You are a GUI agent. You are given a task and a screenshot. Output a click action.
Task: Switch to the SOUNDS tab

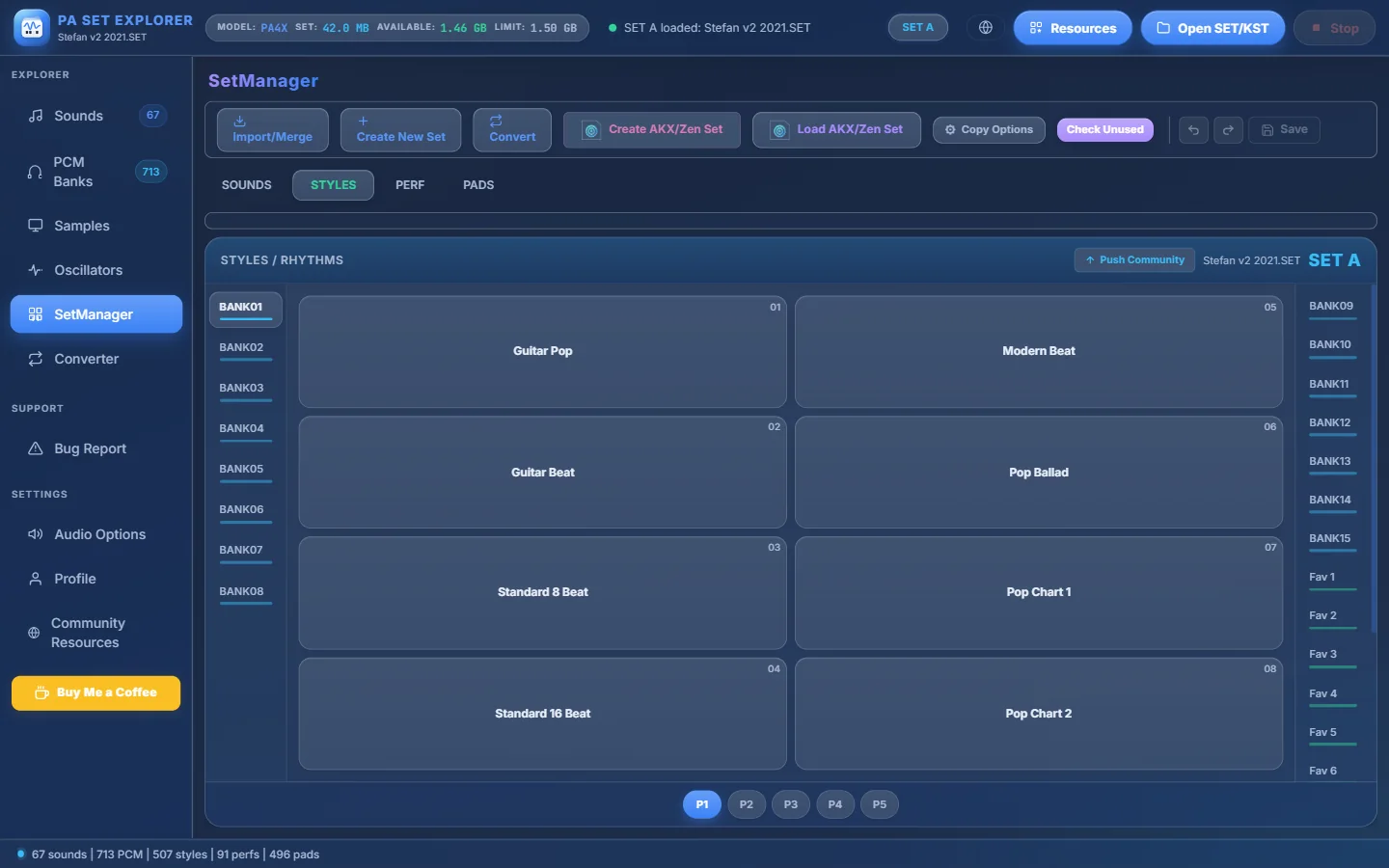pyautogui.click(x=247, y=185)
